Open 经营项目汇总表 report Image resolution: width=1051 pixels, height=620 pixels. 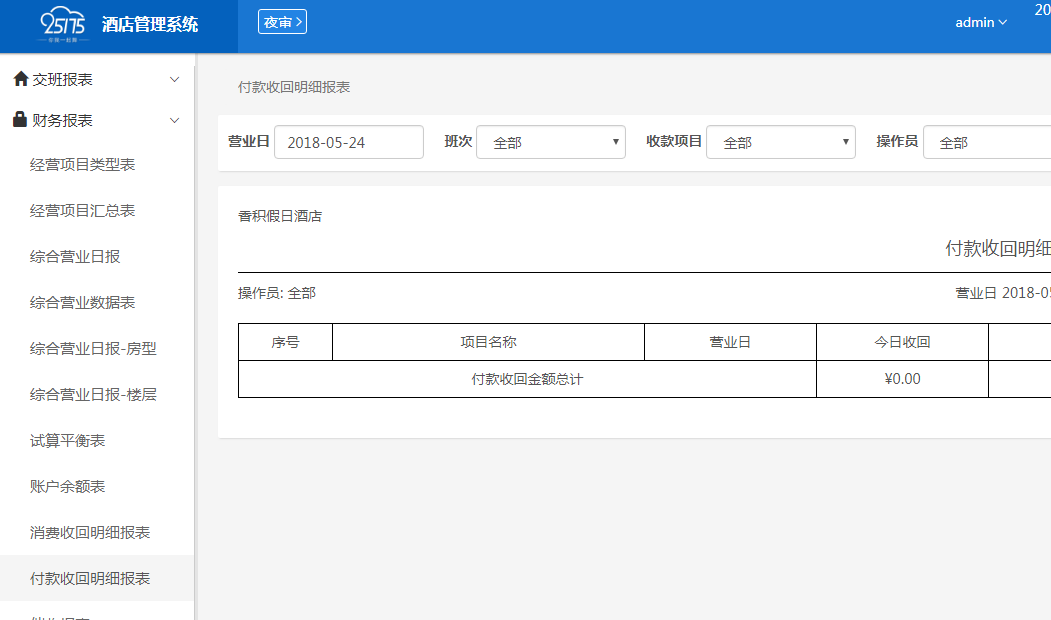coord(83,211)
